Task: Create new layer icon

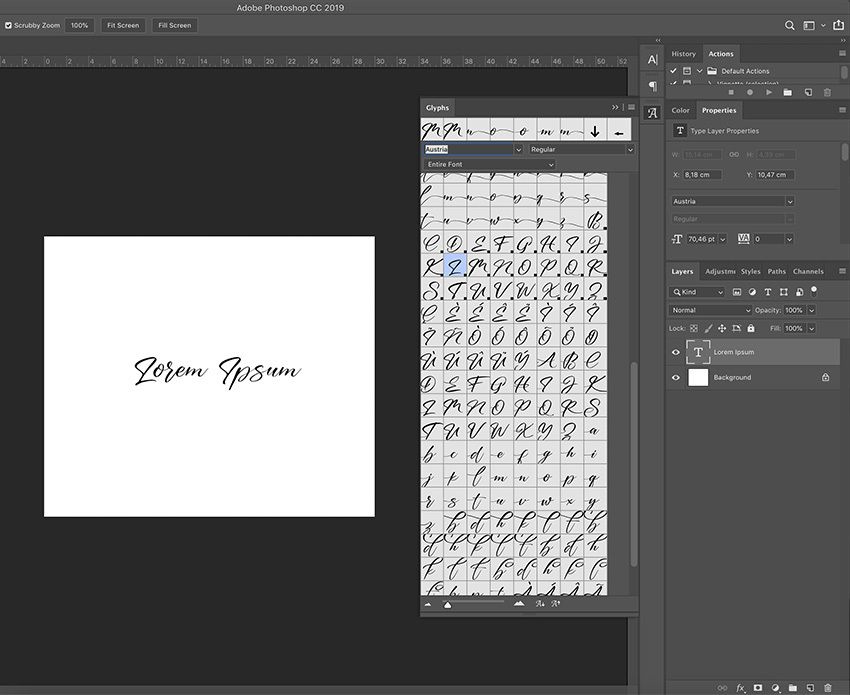Action: (810, 688)
